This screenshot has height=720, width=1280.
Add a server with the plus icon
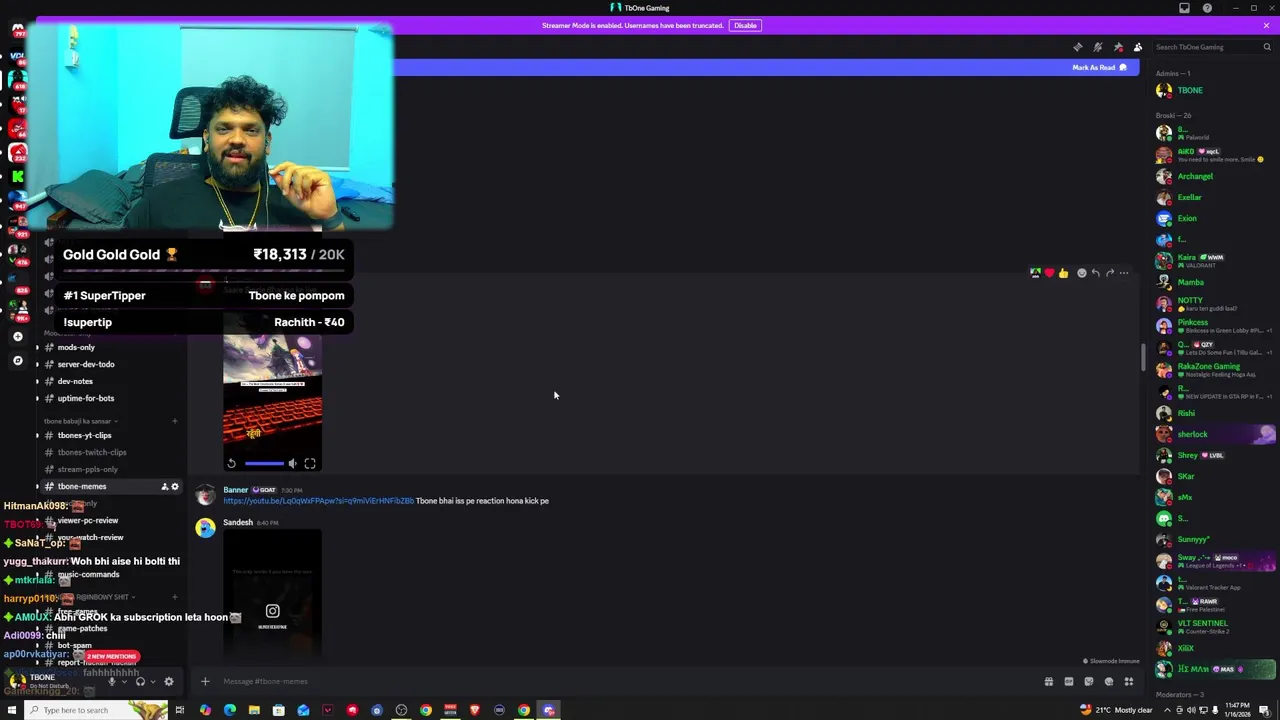pyautogui.click(x=17, y=337)
